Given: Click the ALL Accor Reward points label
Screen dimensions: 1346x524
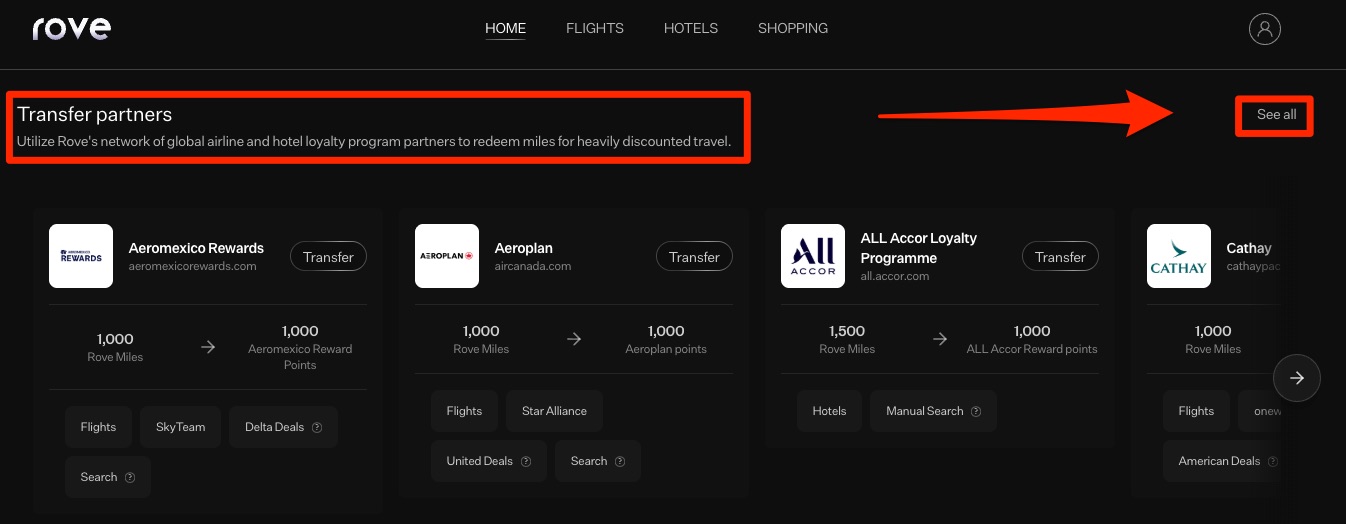Looking at the screenshot, I should coord(1032,349).
